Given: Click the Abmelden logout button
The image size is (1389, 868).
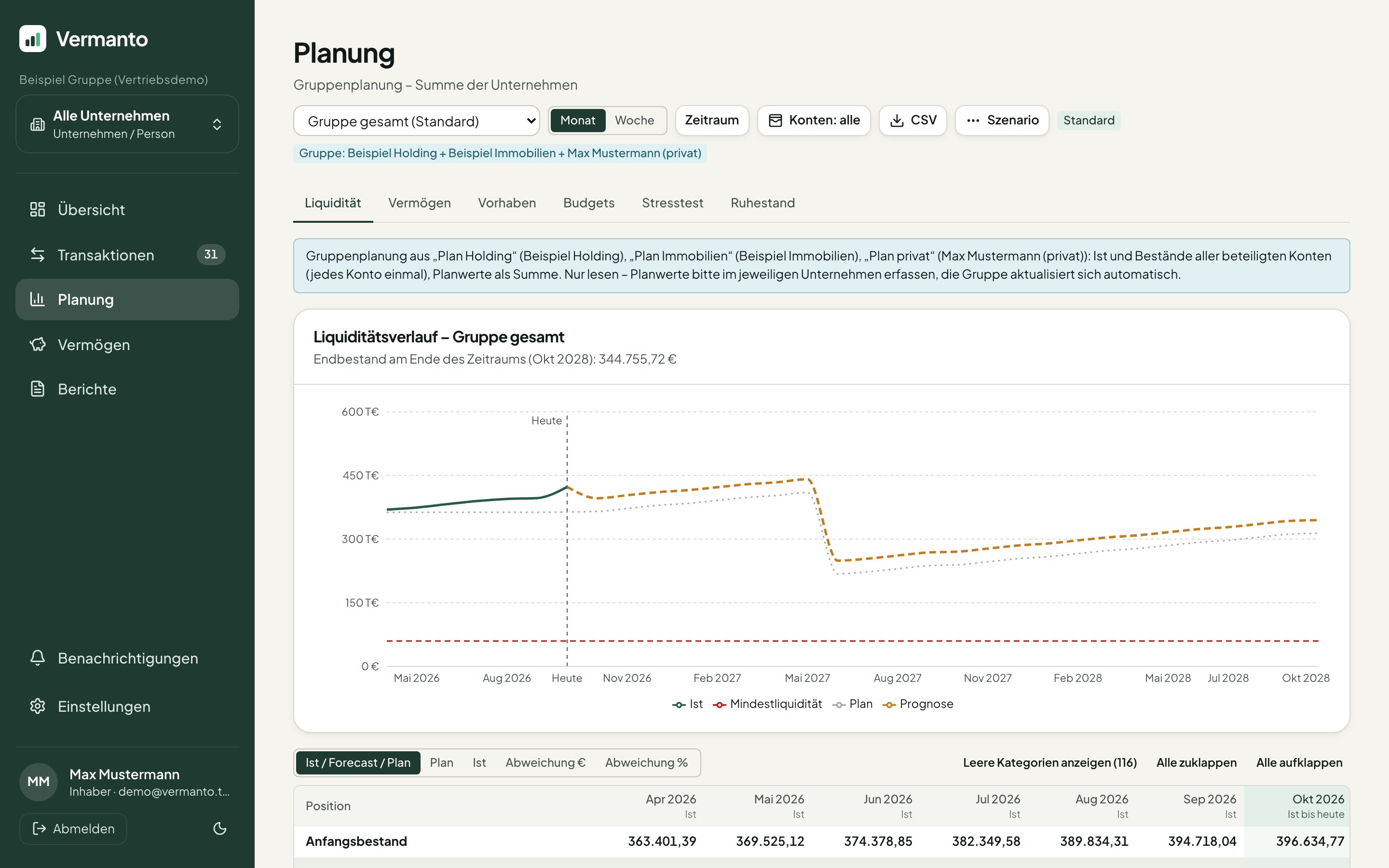Looking at the screenshot, I should tap(73, 828).
